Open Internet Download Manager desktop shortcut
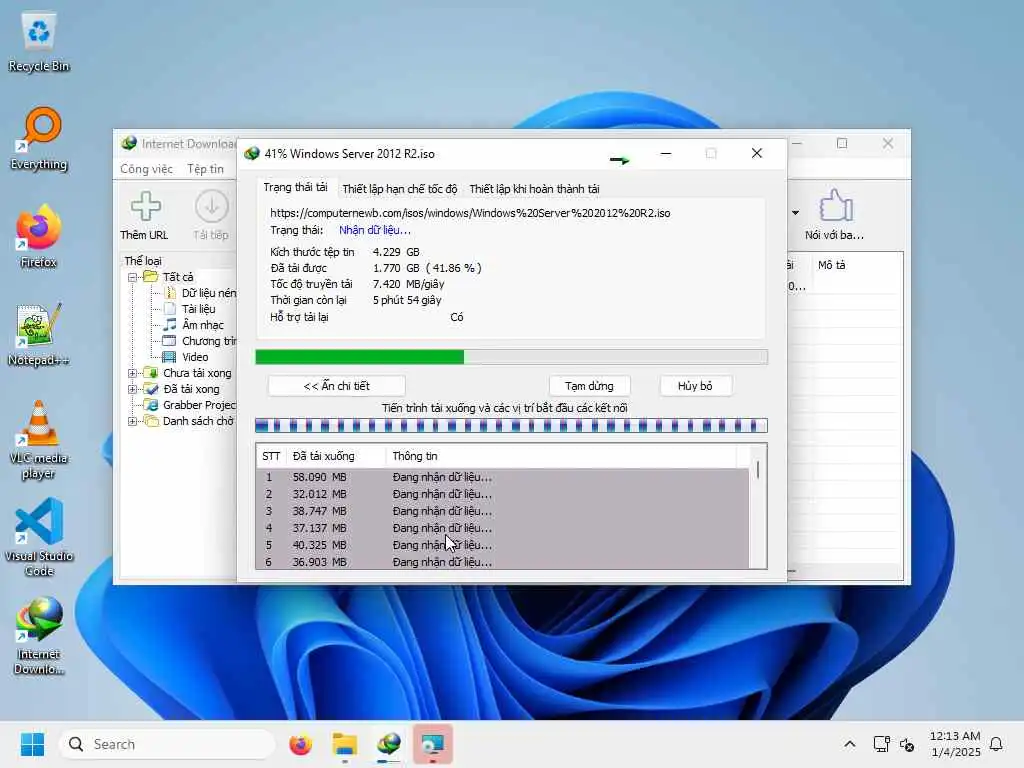 (x=39, y=635)
